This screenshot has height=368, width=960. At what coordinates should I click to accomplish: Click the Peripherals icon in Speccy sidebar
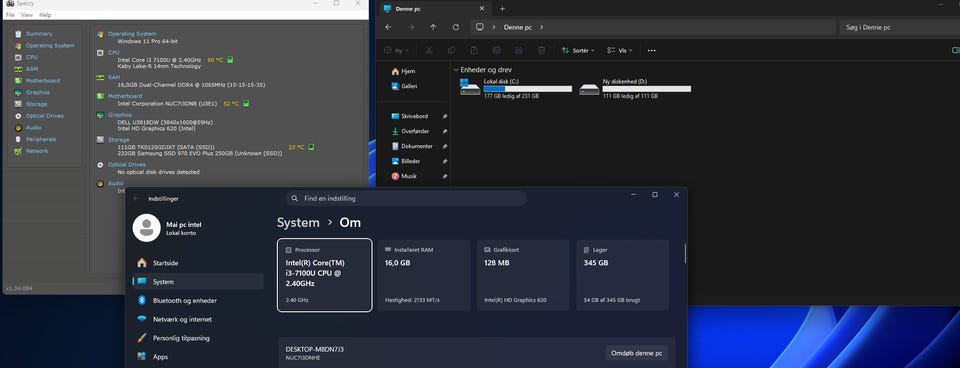pos(18,139)
